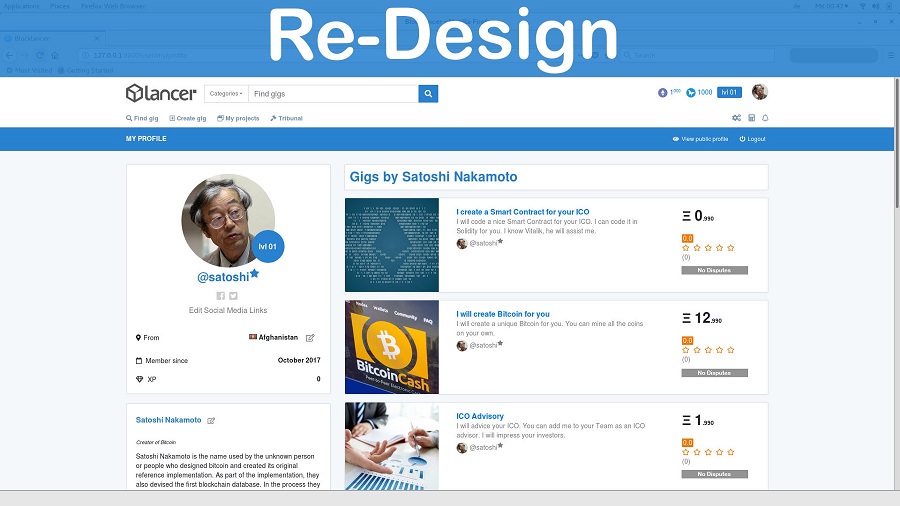Screen dimensions: 900x506
Task: Click No Disputes badge on Smart Contract gig
Action: (x=714, y=270)
